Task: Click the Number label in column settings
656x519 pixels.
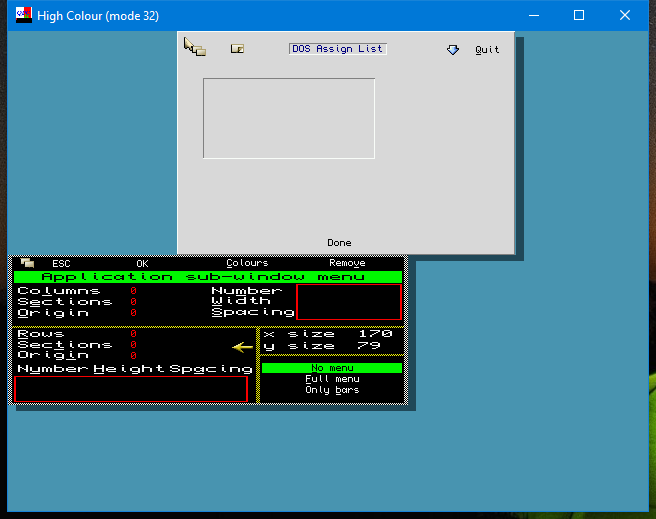Action: pos(247,290)
